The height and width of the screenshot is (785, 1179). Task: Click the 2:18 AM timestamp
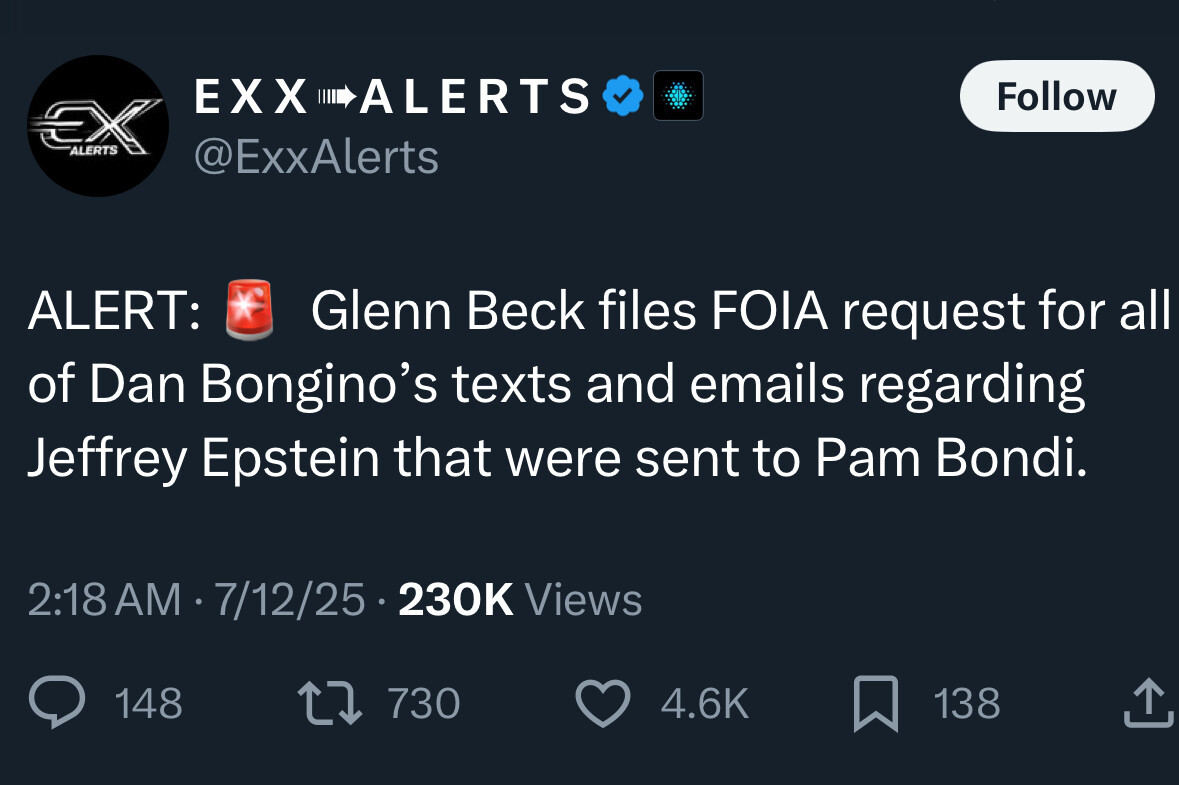click(104, 600)
